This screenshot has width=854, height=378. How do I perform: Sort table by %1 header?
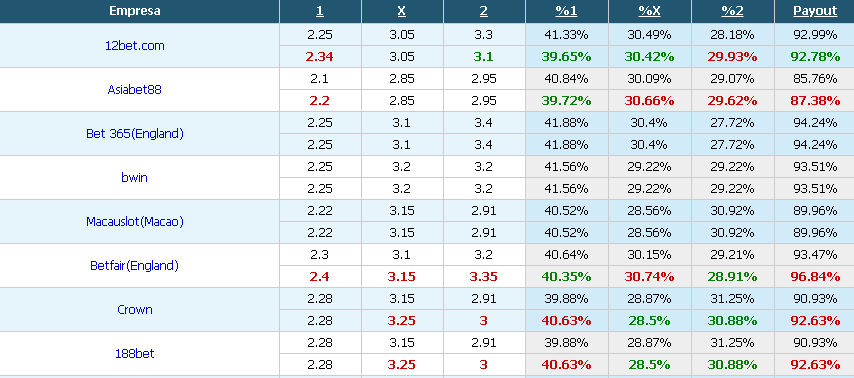coord(566,11)
